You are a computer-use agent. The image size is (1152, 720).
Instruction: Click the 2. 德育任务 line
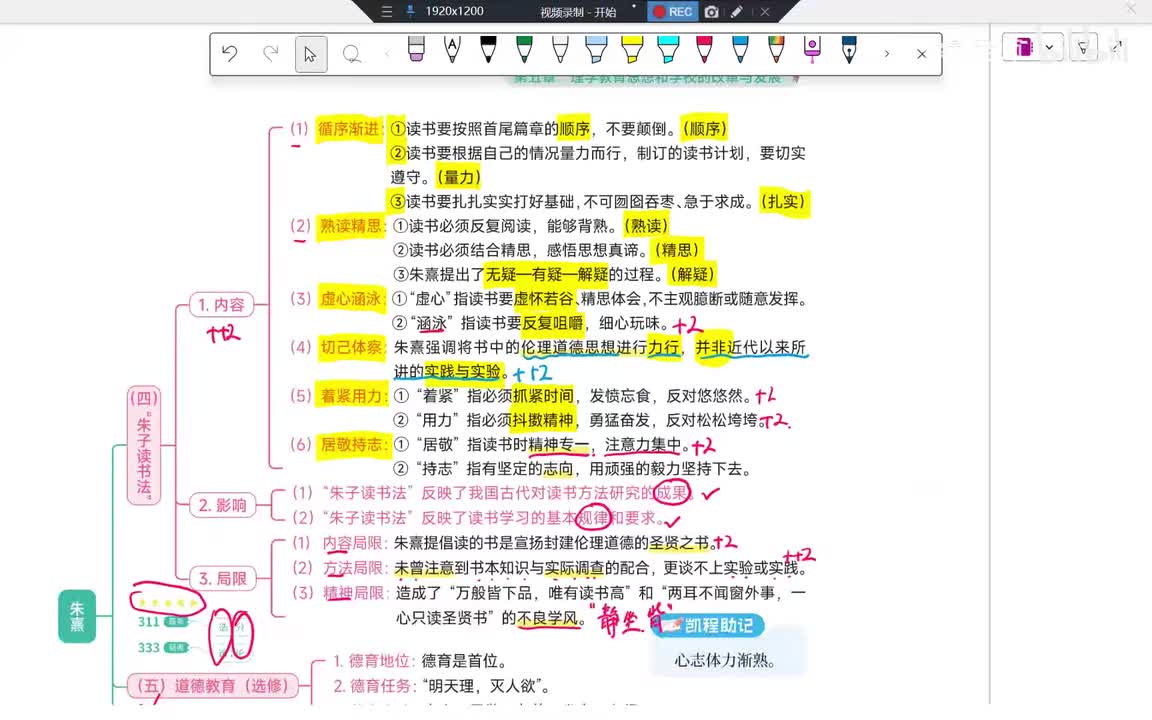pos(442,685)
